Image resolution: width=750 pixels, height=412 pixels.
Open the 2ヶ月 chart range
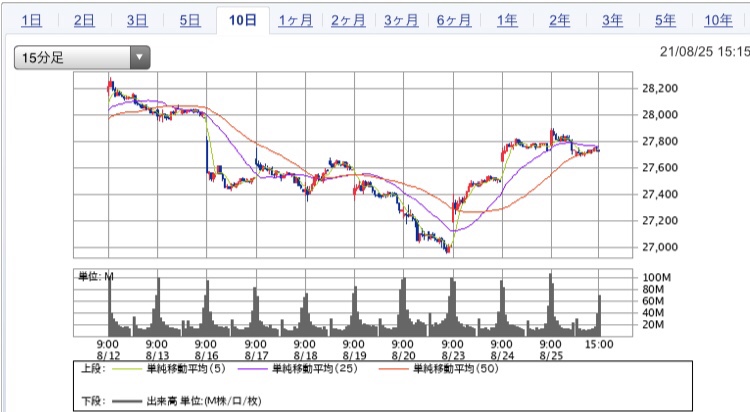pyautogui.click(x=348, y=21)
